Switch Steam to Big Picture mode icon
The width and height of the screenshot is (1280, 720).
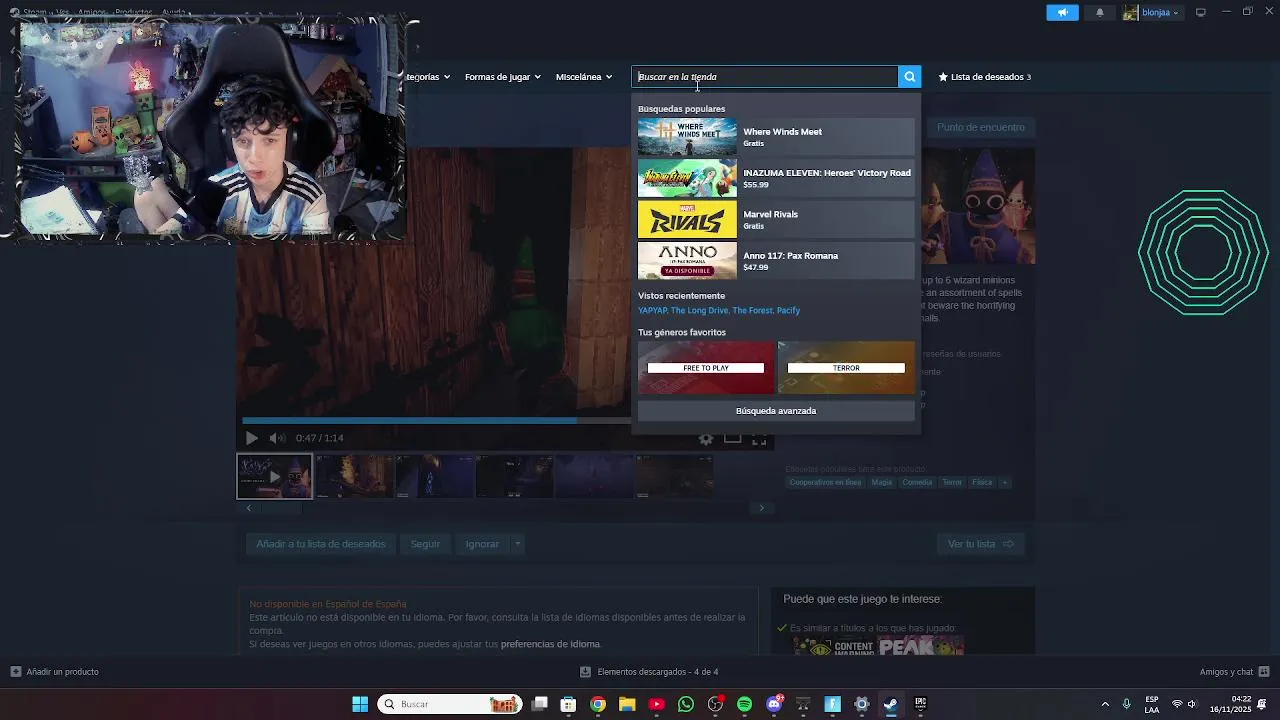[x=1201, y=12]
